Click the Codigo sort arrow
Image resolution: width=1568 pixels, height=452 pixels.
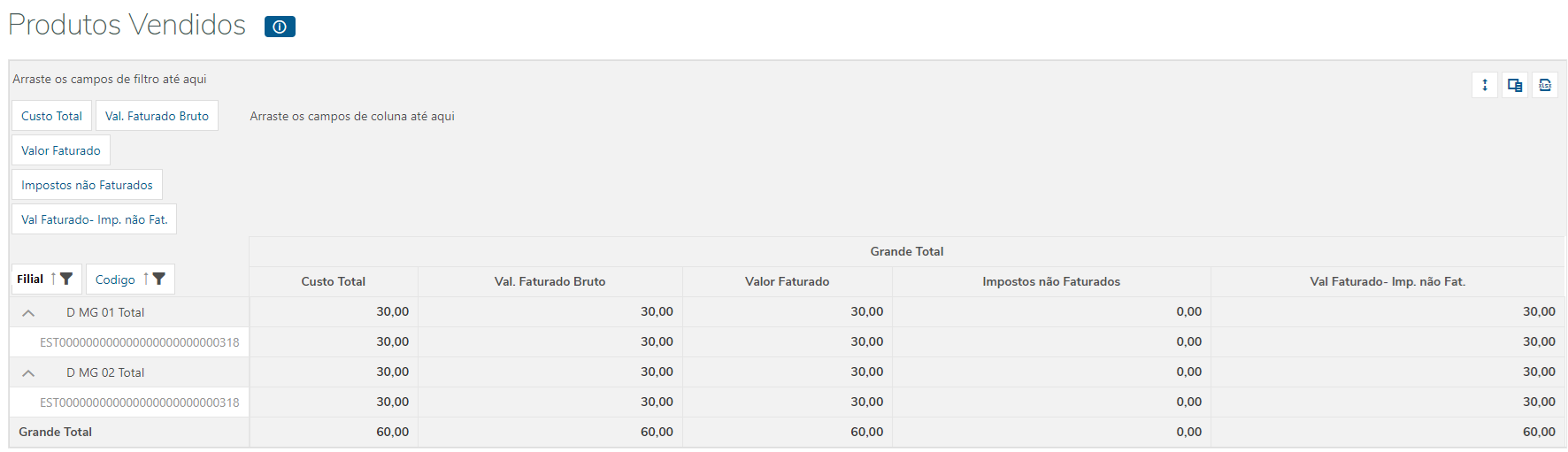pyautogui.click(x=146, y=279)
